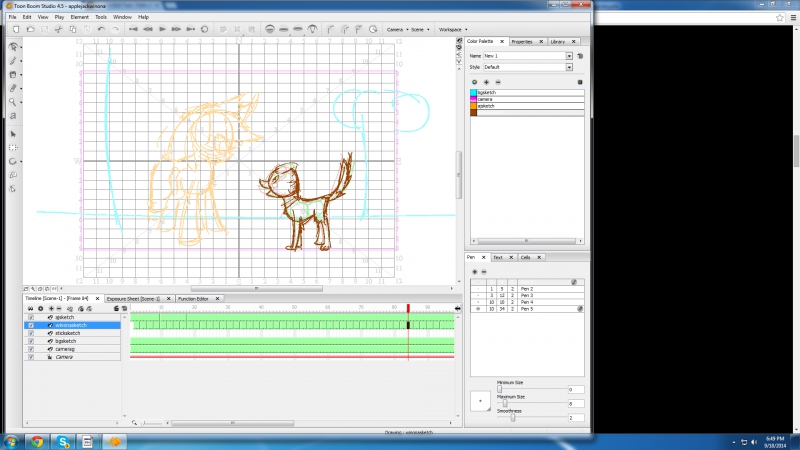Switch to the Exposure Sheet tab
The width and height of the screenshot is (800, 450).
(135, 298)
